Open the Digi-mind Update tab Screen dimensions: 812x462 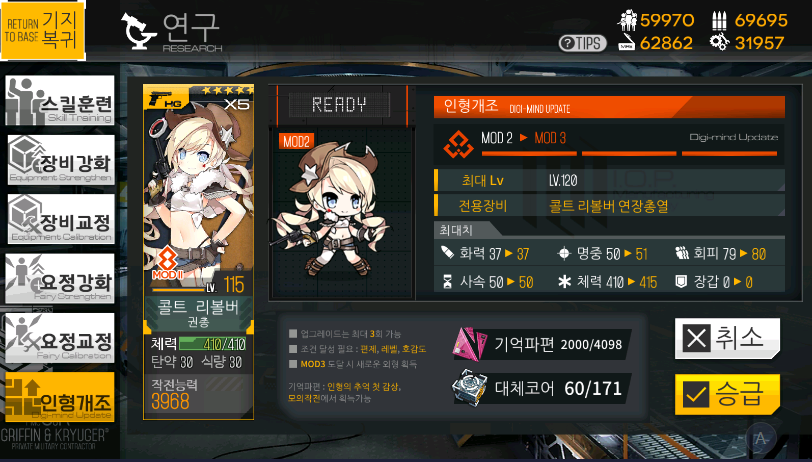(60, 397)
